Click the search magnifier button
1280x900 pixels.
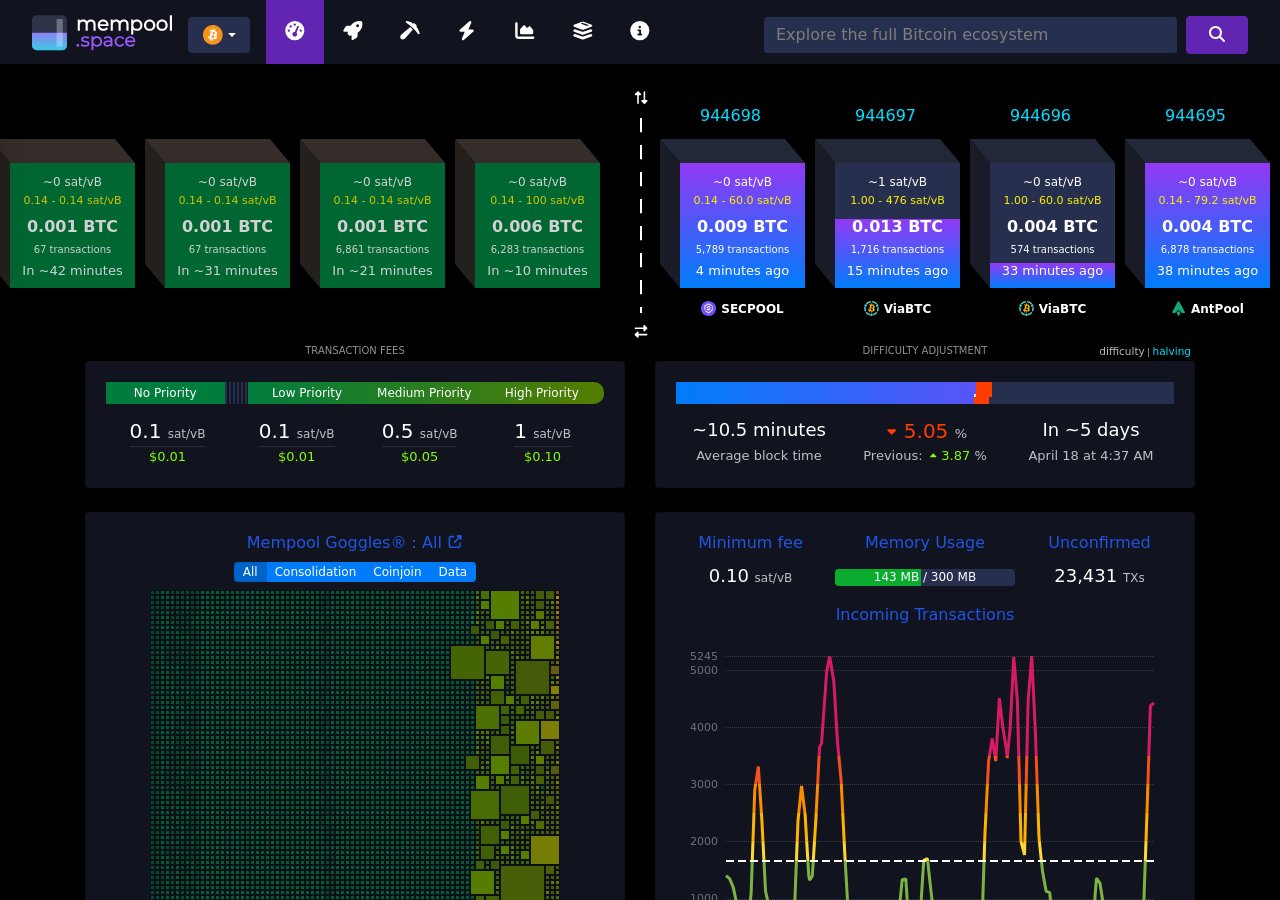click(x=1216, y=34)
